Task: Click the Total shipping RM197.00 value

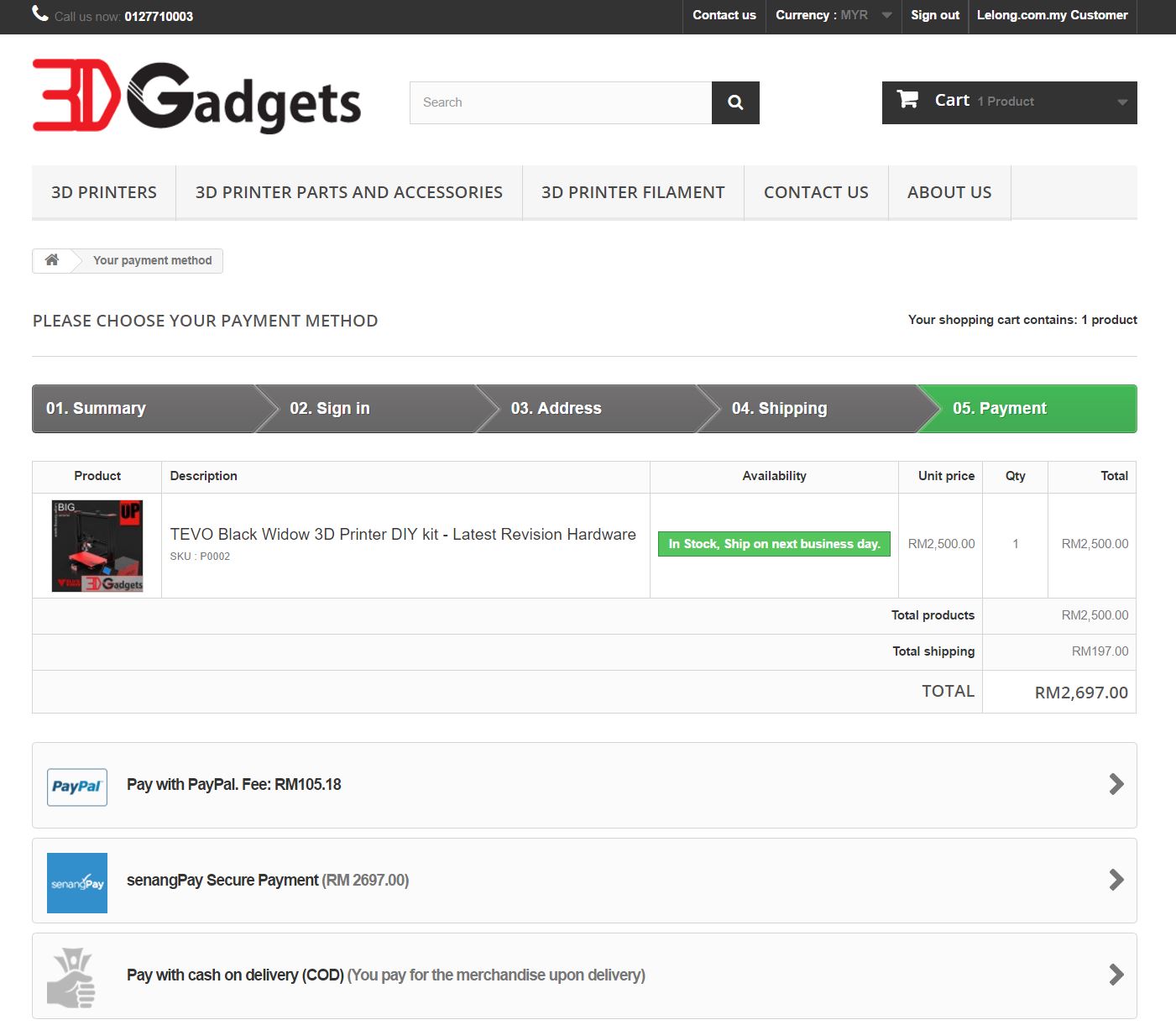Action: (x=1100, y=651)
